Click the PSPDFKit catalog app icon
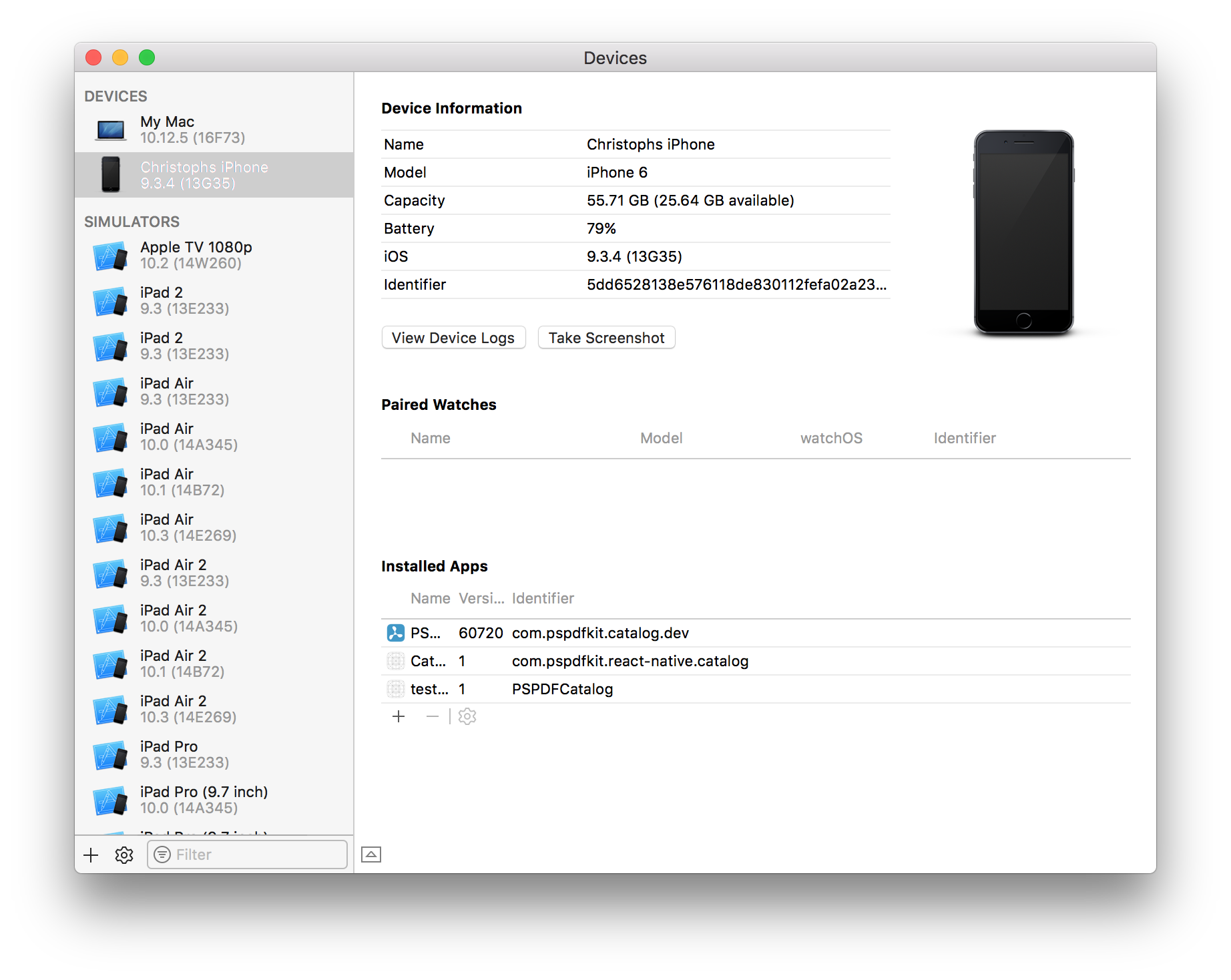Viewport: 1231px width, 980px height. (396, 633)
